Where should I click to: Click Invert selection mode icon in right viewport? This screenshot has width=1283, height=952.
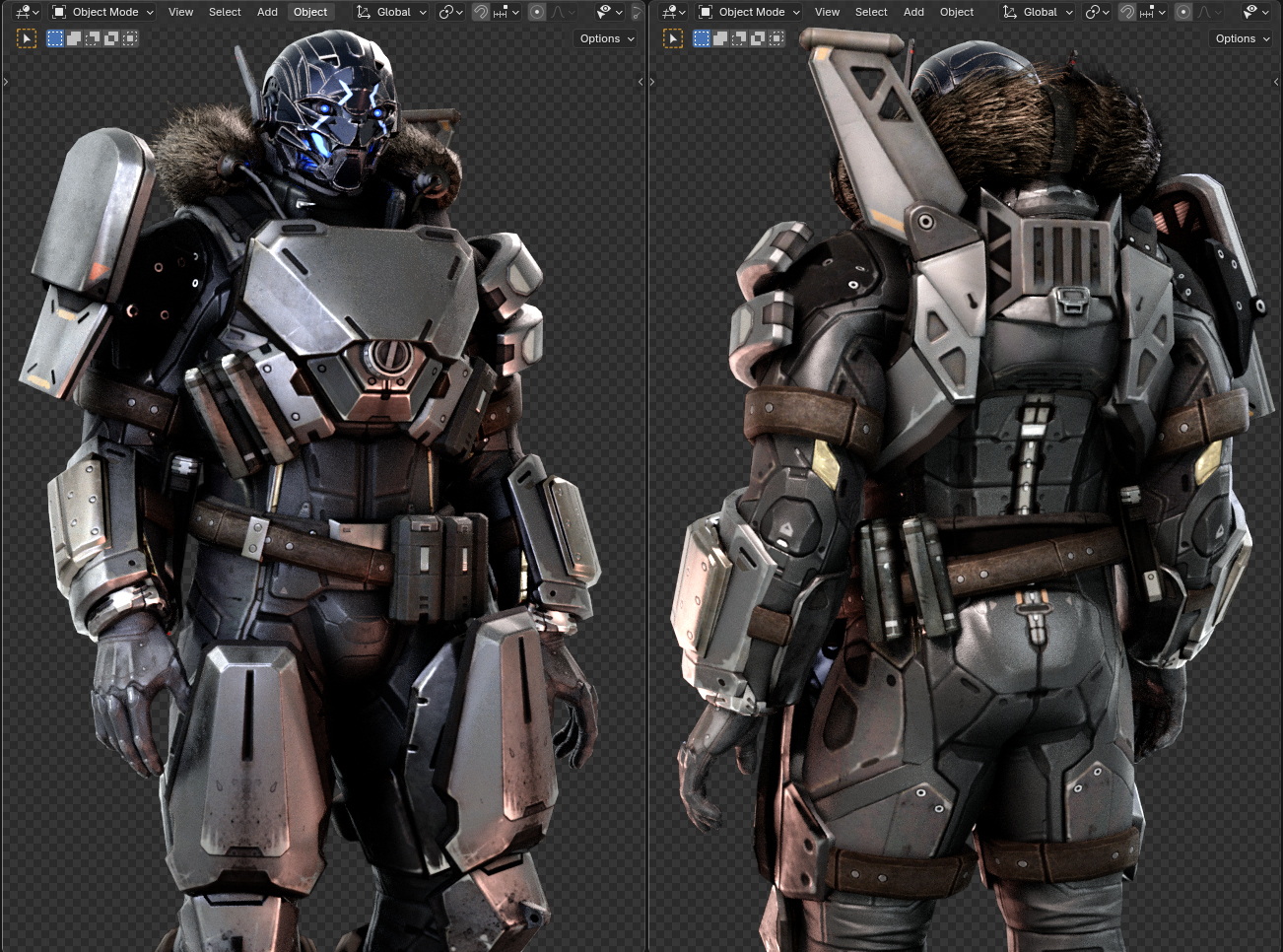click(x=758, y=38)
